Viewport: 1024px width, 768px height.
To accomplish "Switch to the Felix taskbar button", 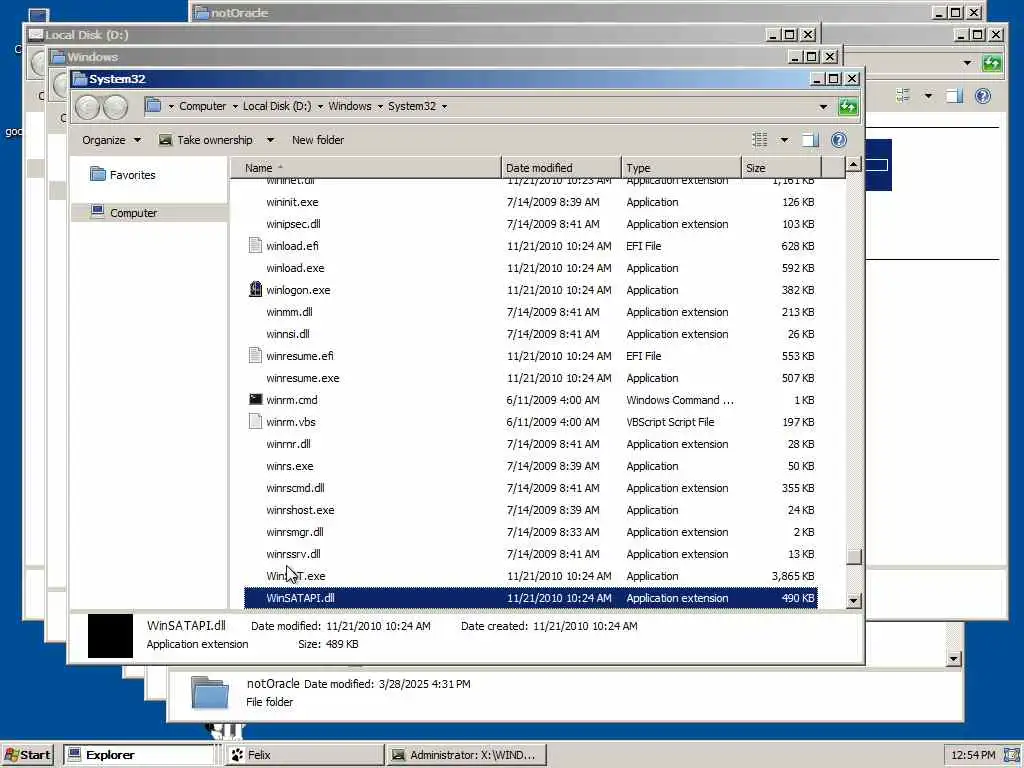I will coord(304,755).
